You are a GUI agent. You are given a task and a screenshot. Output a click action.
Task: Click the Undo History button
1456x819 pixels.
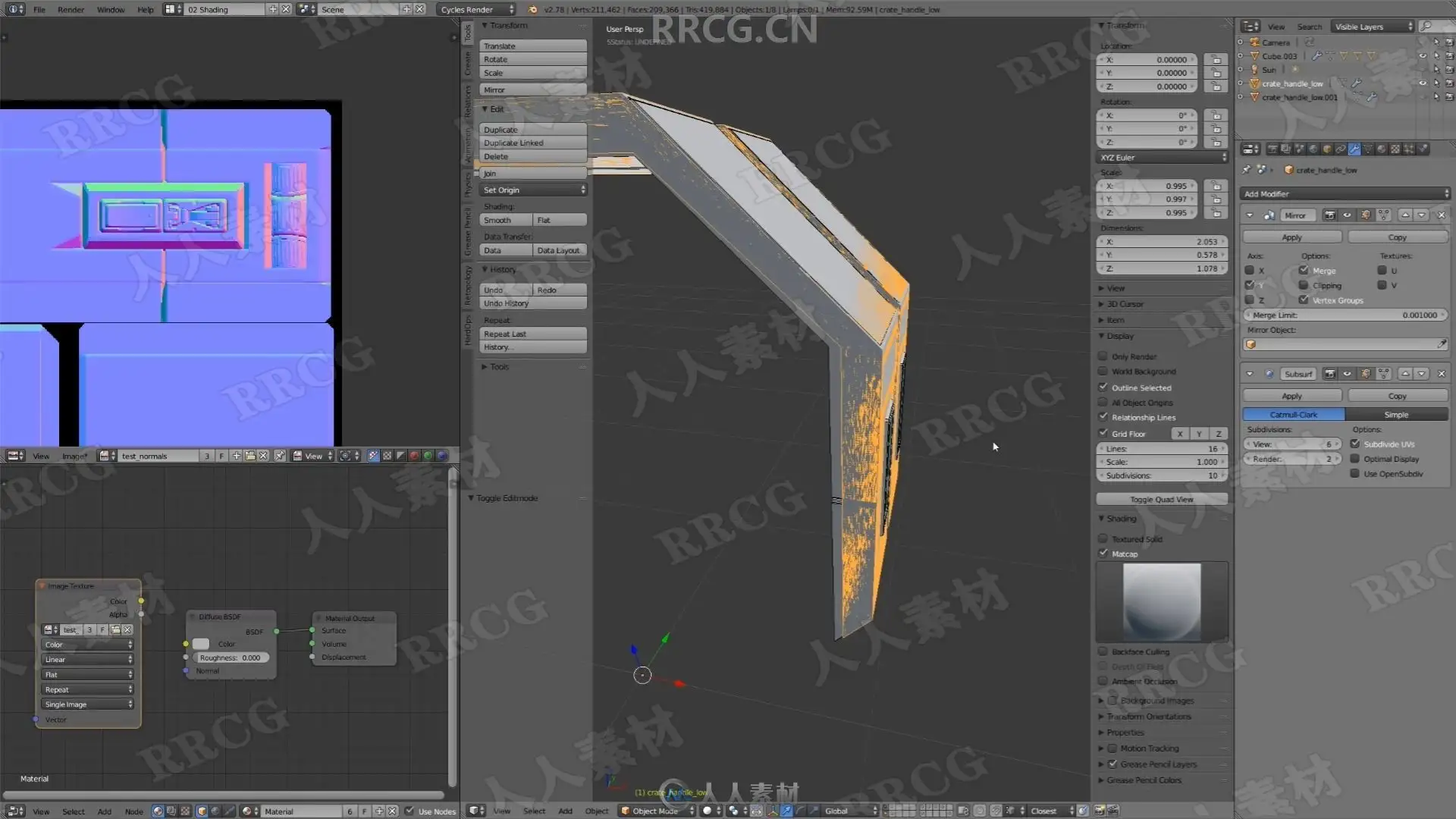click(x=533, y=303)
